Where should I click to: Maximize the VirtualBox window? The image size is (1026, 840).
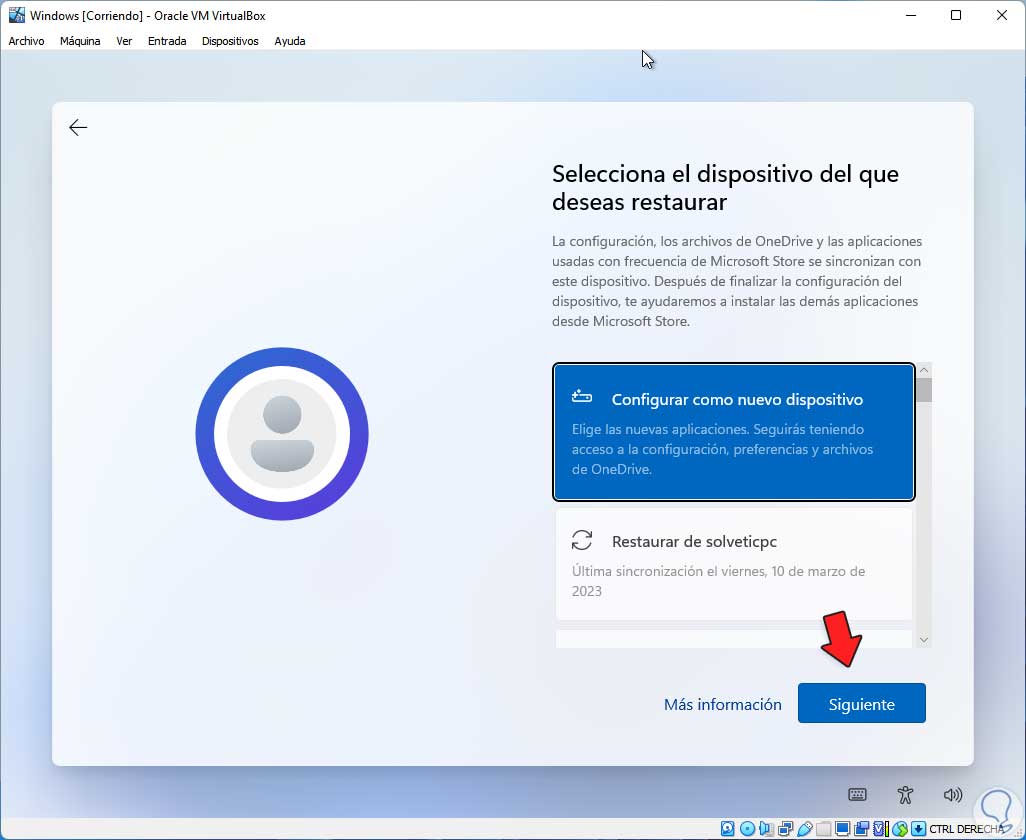point(956,15)
